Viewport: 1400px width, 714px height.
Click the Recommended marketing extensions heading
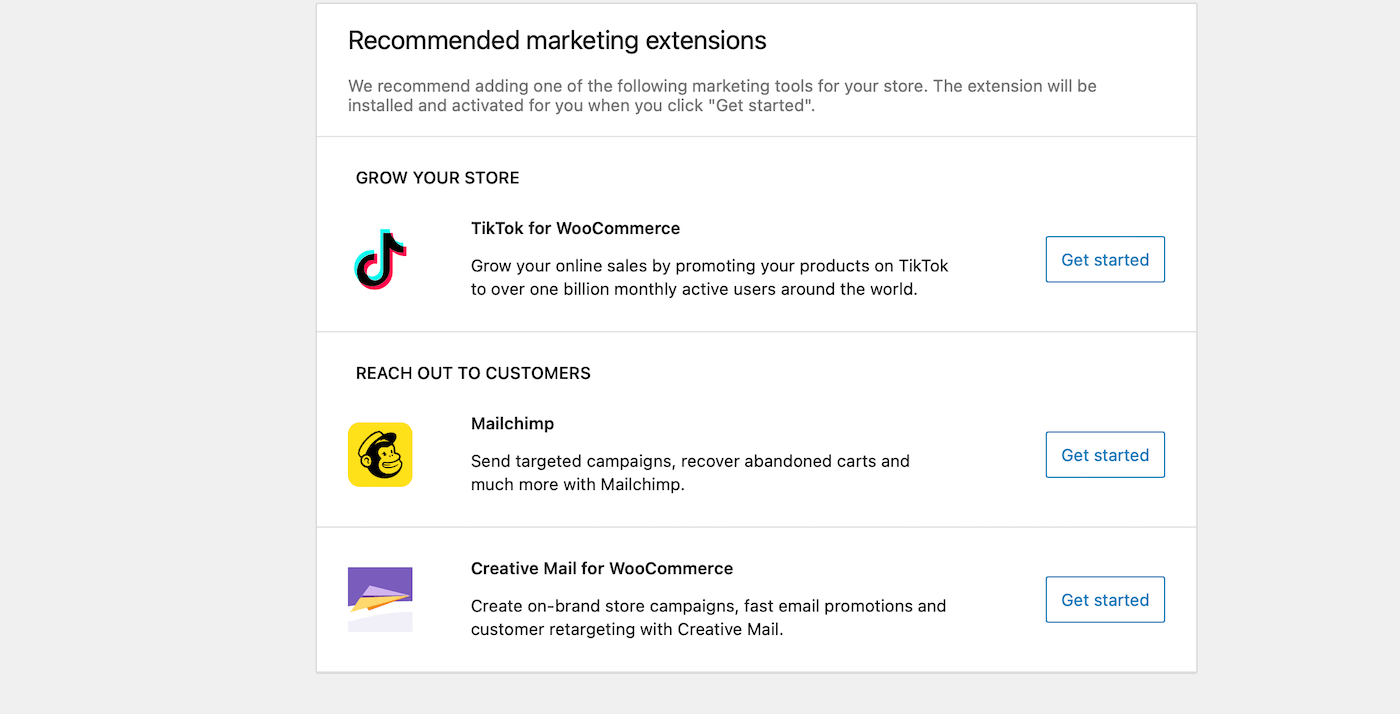point(557,41)
